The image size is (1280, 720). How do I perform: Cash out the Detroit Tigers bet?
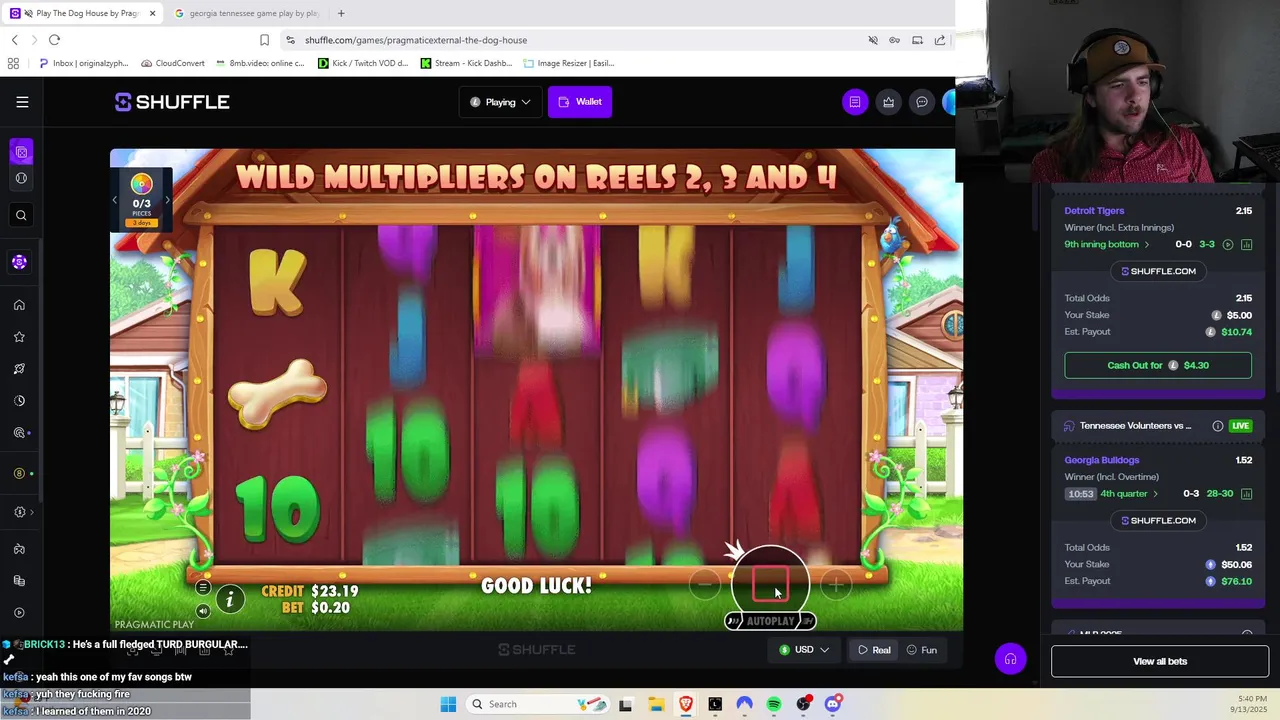coord(1158,365)
